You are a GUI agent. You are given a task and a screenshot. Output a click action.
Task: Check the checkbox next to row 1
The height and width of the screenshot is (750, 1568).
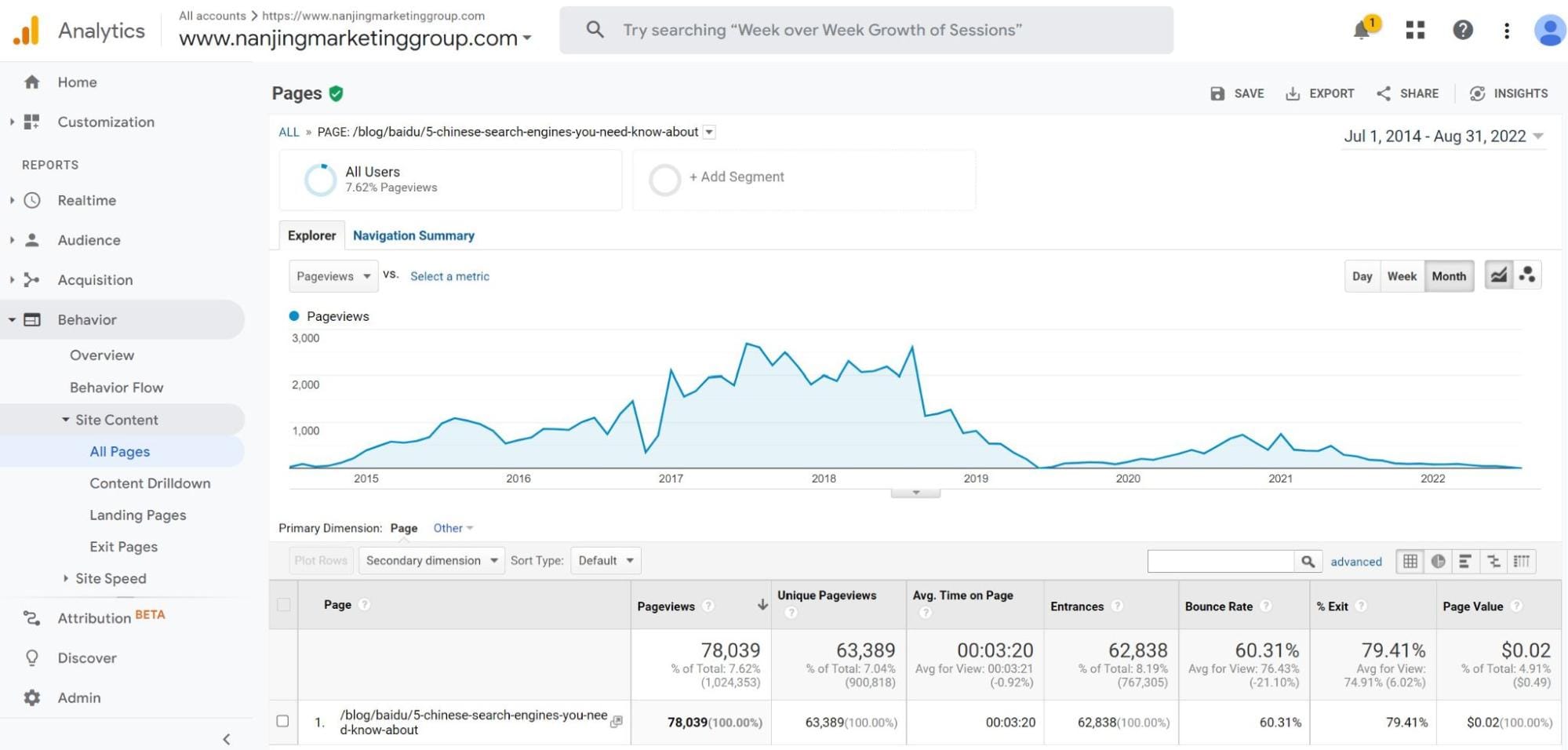coord(282,721)
